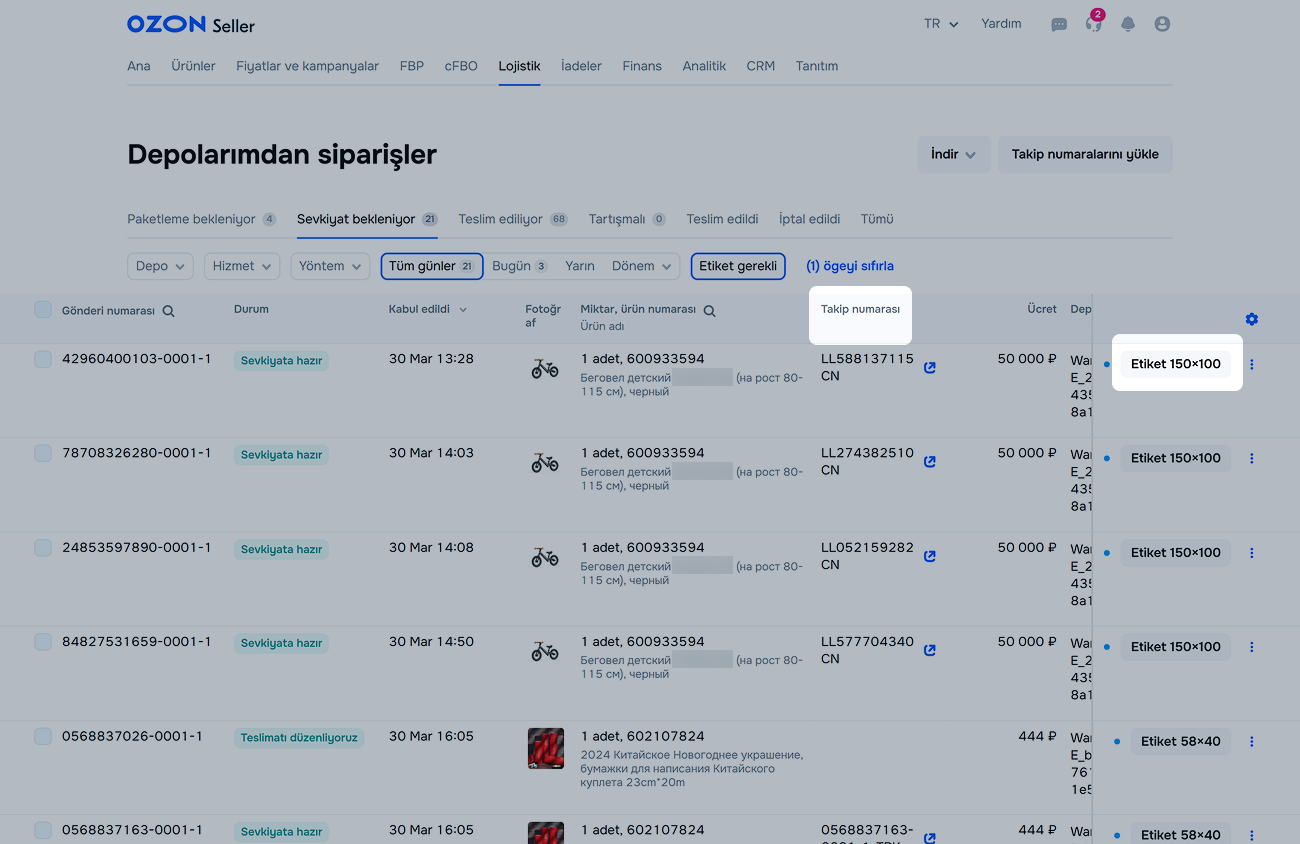This screenshot has width=1300, height=844.
Task: Go to the Finans menu
Action: [642, 66]
